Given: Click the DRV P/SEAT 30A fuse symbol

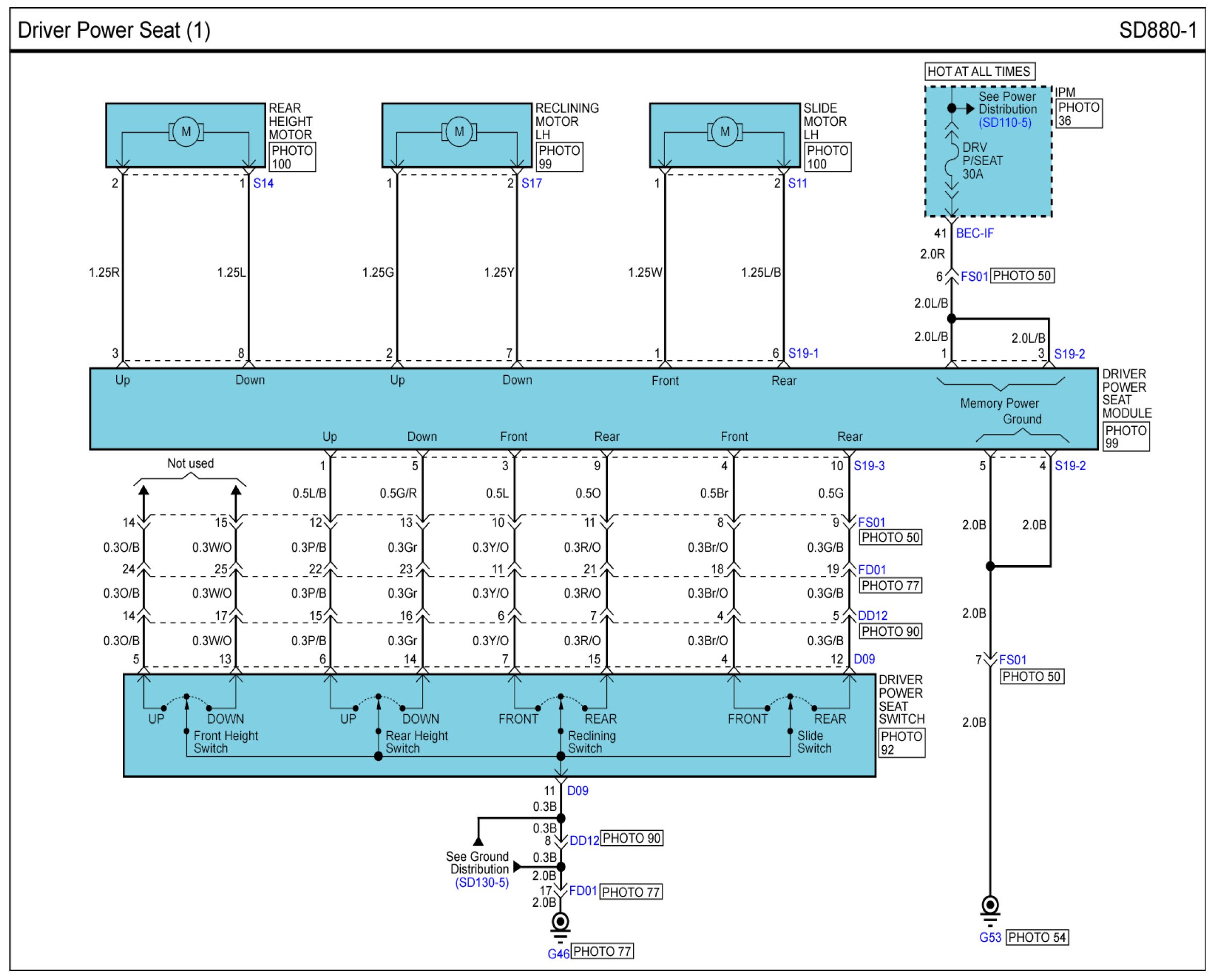Looking at the screenshot, I should coord(952,160).
